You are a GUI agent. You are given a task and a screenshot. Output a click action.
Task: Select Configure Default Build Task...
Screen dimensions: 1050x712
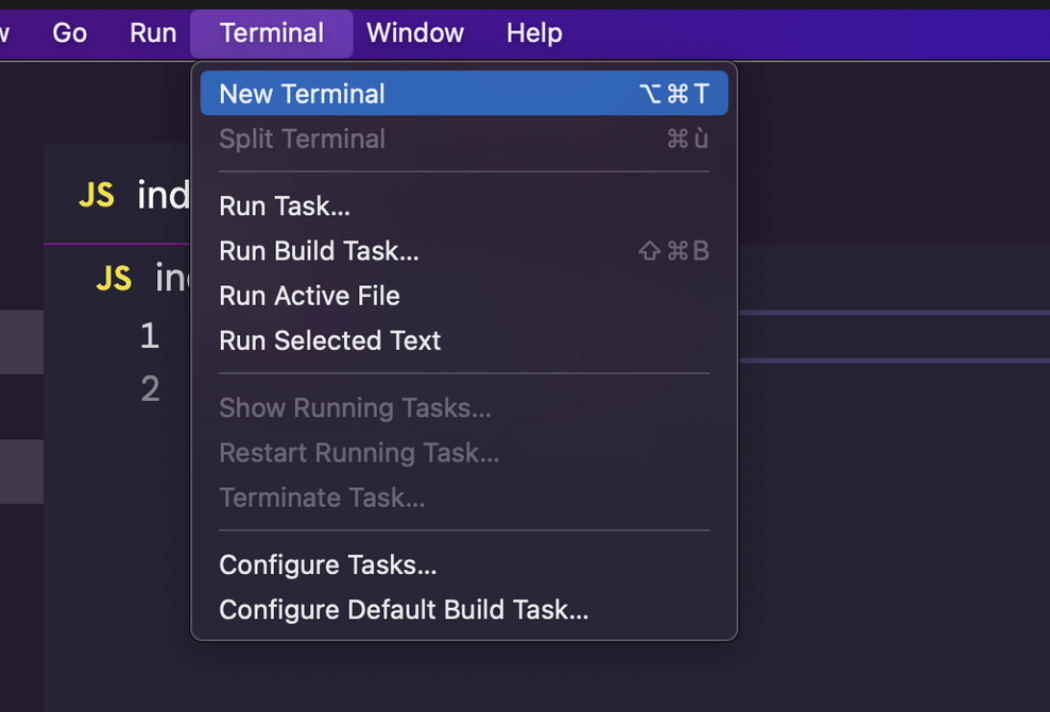tap(404, 610)
